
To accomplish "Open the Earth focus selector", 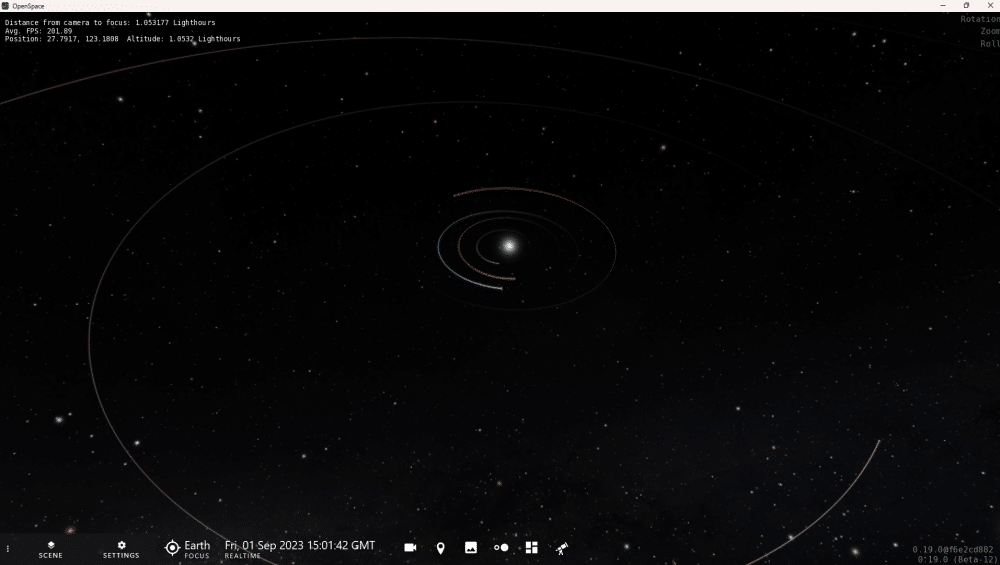I will pos(187,549).
